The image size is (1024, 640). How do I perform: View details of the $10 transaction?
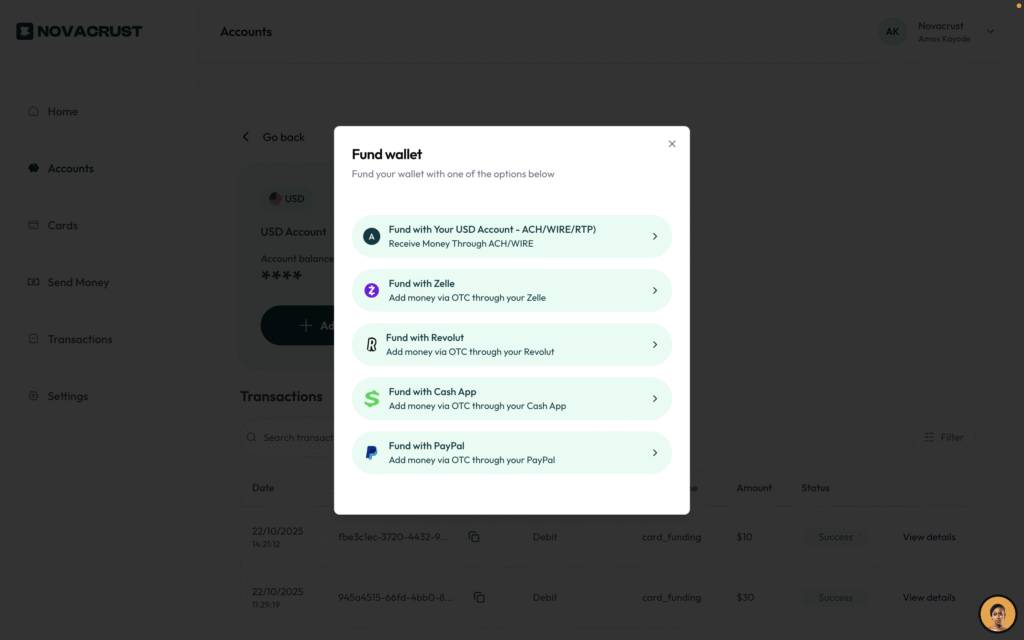928,536
